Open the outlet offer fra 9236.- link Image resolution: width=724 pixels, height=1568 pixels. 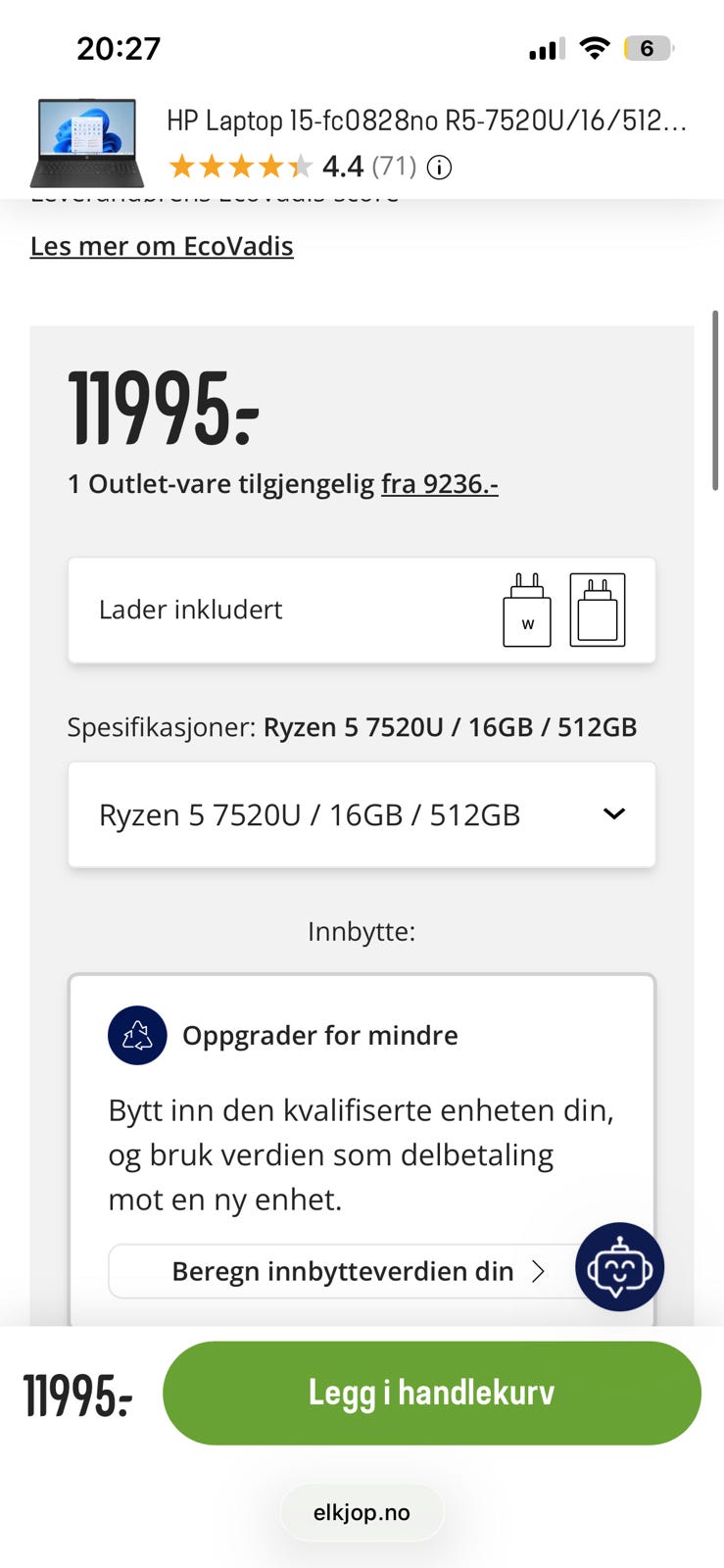click(440, 484)
